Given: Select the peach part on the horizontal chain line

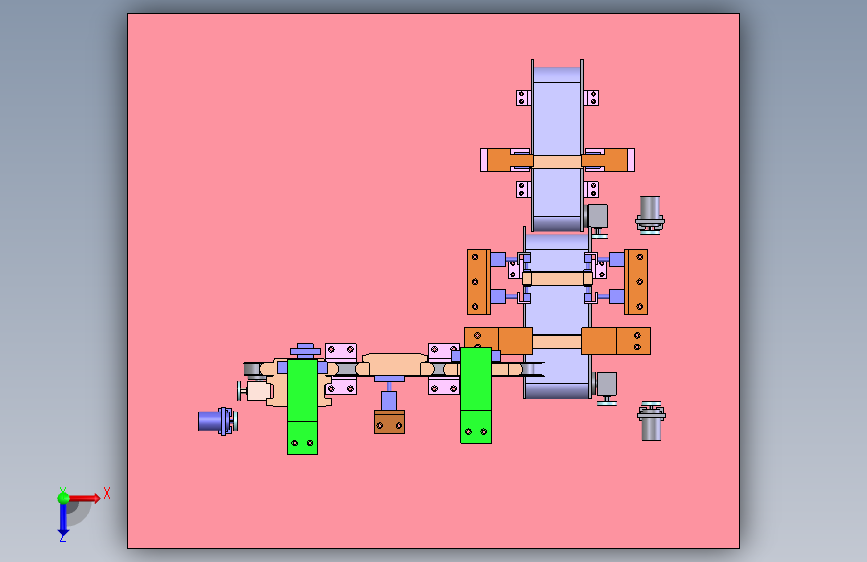Looking at the screenshot, I should coord(394,365).
